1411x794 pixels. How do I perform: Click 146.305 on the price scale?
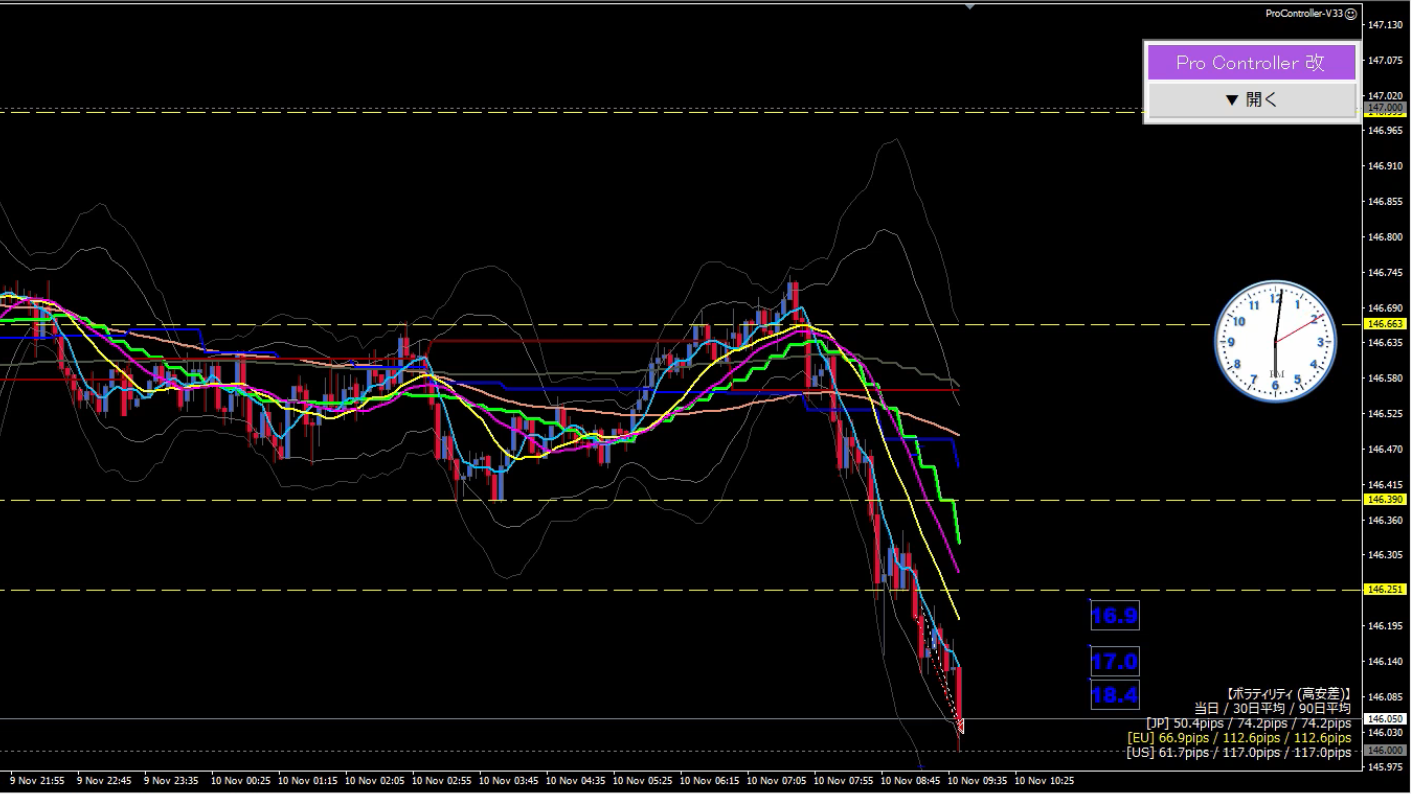click(1386, 555)
